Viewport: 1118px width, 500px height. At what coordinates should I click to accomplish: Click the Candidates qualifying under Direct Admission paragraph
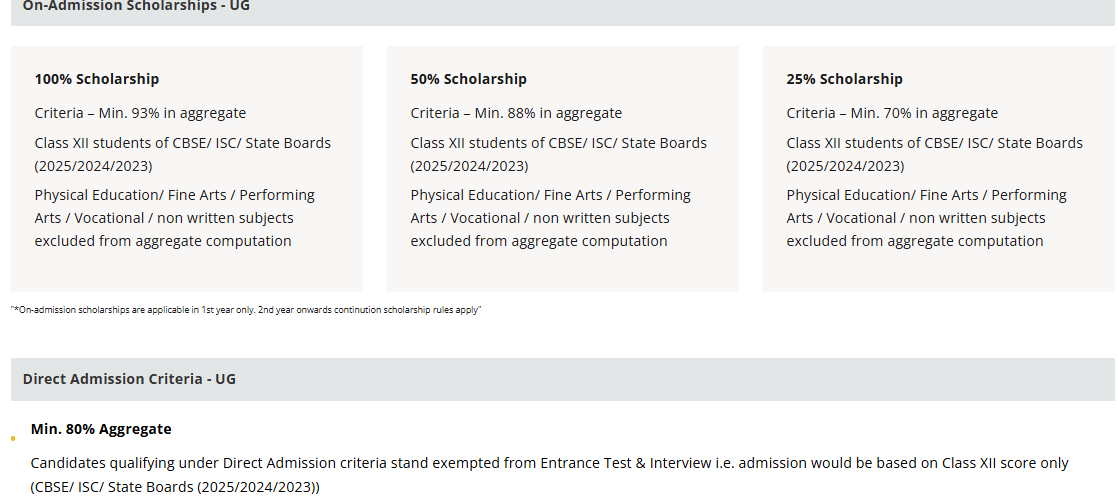pos(549,463)
